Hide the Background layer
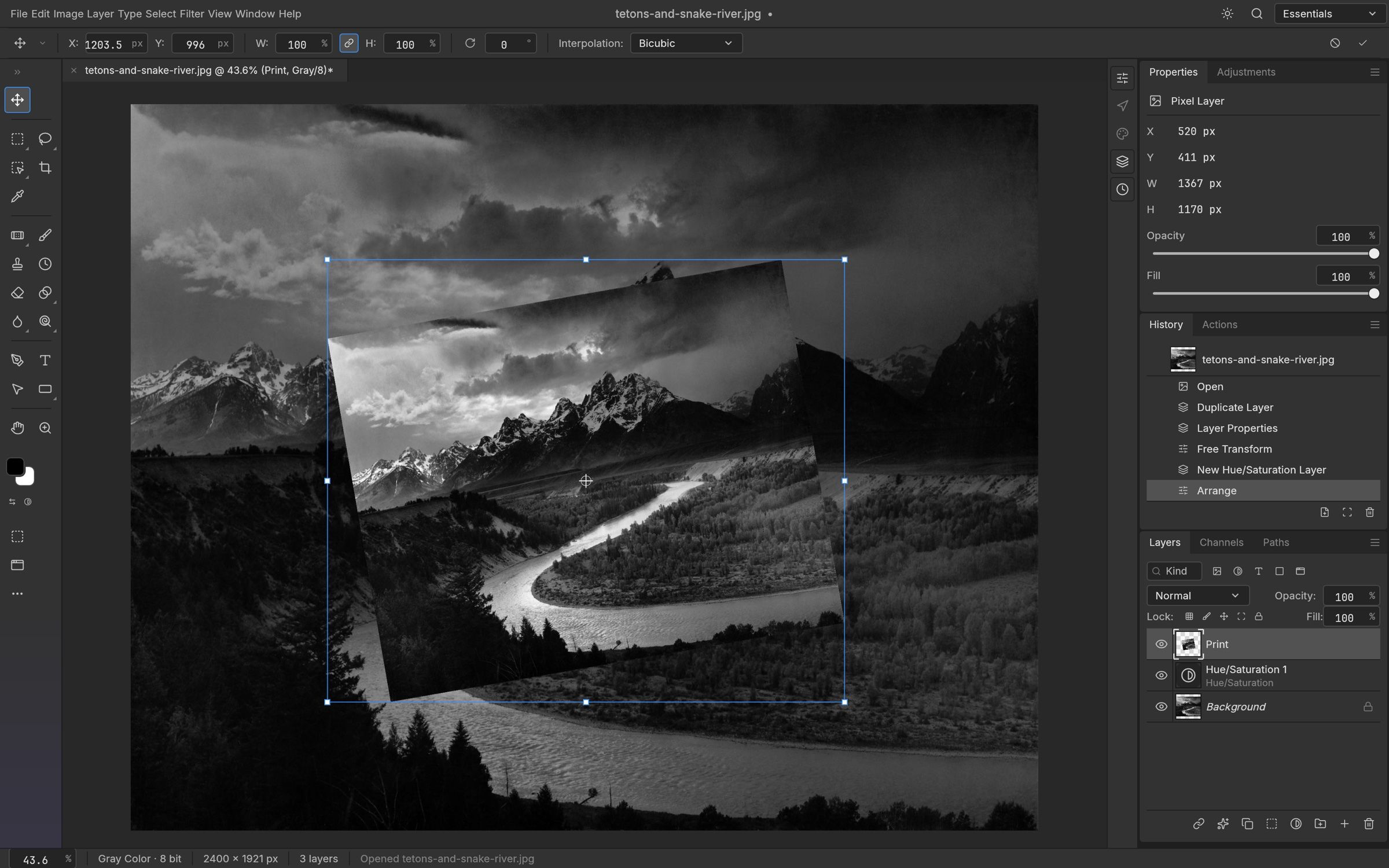Image resolution: width=1389 pixels, height=868 pixels. tap(1161, 707)
